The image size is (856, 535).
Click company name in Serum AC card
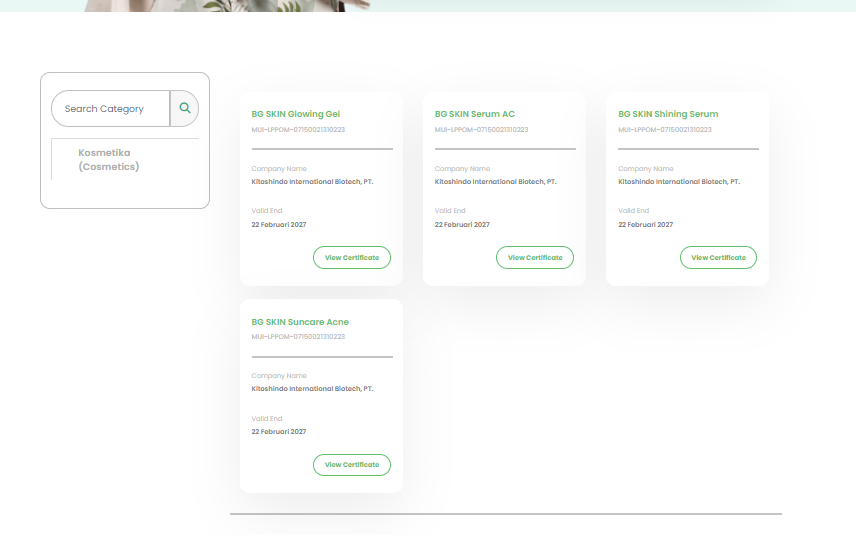coord(496,182)
